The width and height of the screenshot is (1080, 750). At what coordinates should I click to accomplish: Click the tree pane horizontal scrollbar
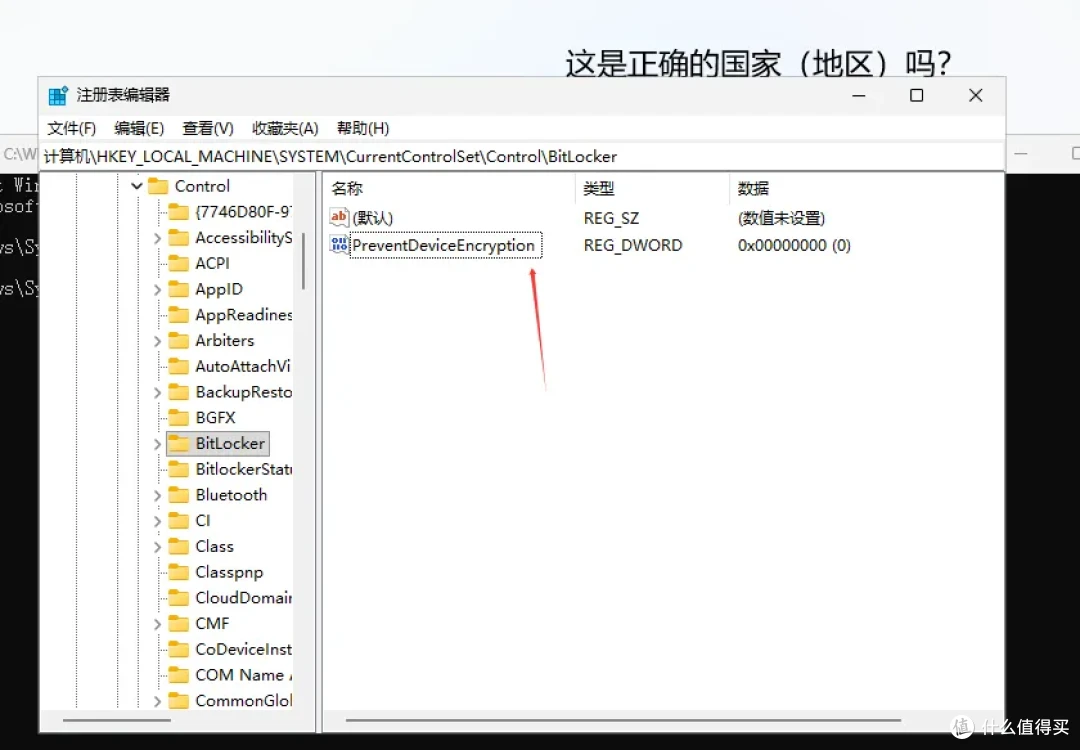tap(117, 720)
